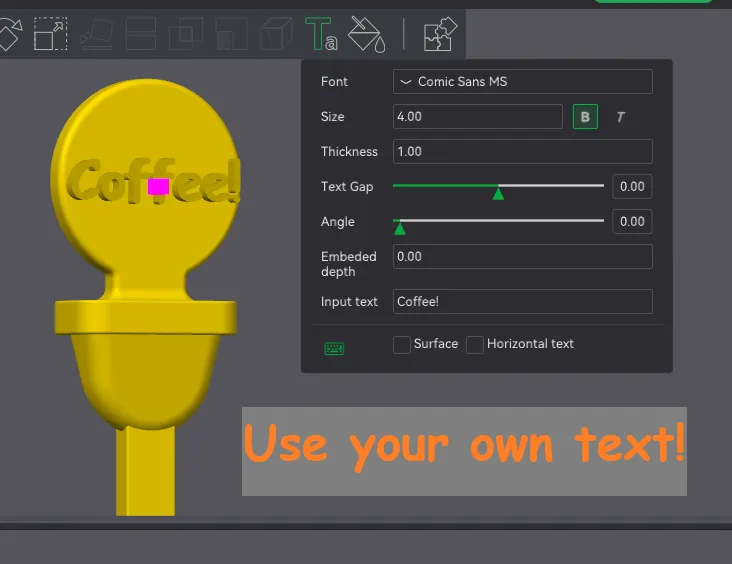The height and width of the screenshot is (564, 732).
Task: Open the Font dropdown showing Comic Sans MS
Action: click(522, 82)
